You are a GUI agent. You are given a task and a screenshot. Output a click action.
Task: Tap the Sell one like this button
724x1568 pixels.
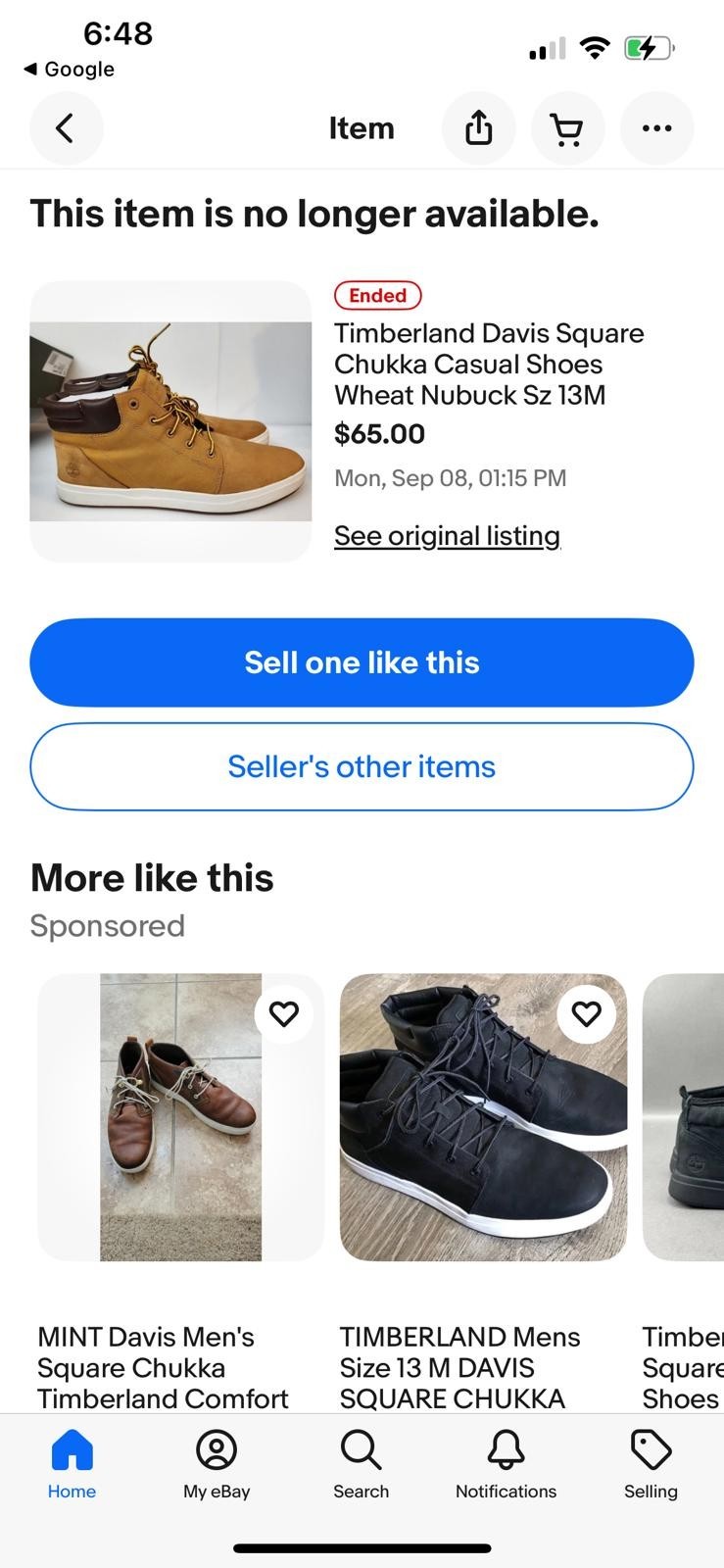click(x=362, y=662)
